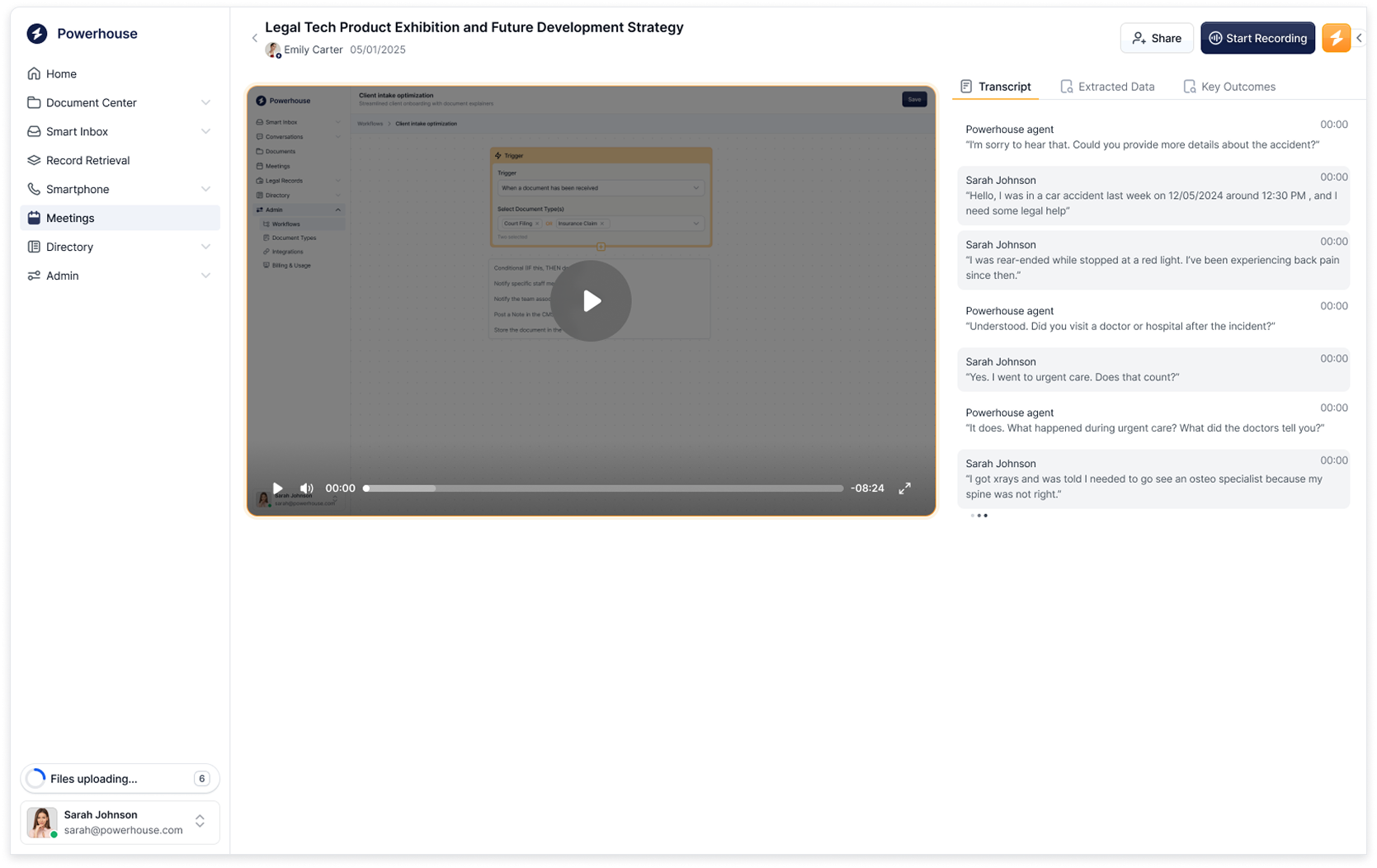Collapse the right panel with the chevron

tap(1359, 38)
